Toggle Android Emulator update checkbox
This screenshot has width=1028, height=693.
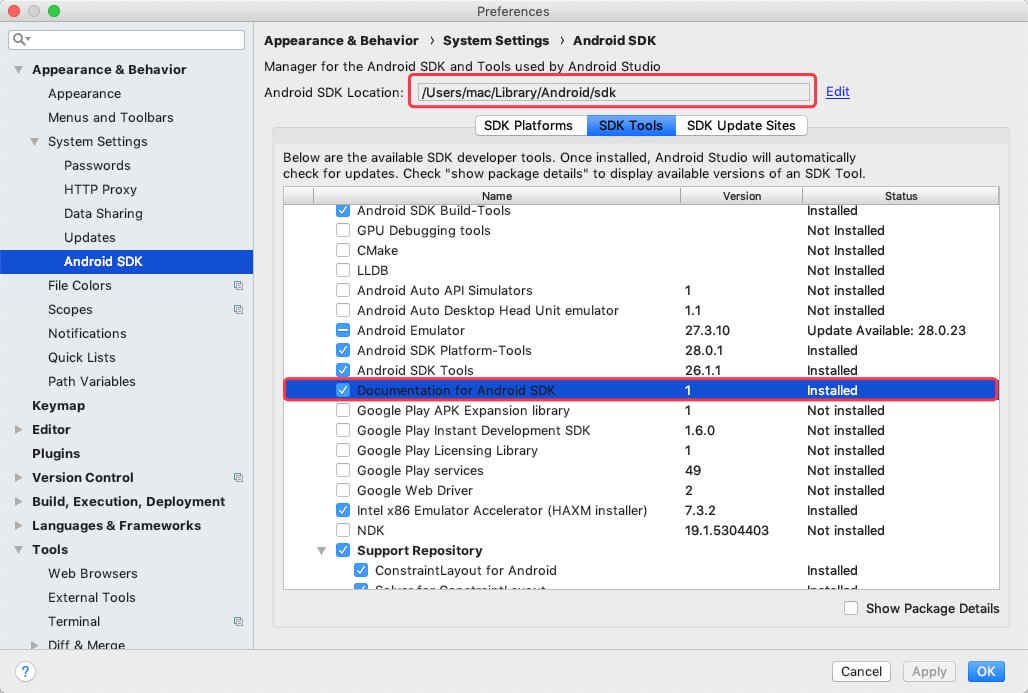pos(342,330)
